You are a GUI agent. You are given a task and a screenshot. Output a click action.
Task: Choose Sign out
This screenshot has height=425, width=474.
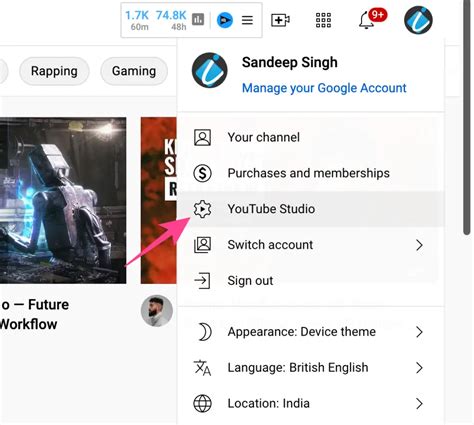tap(311, 281)
